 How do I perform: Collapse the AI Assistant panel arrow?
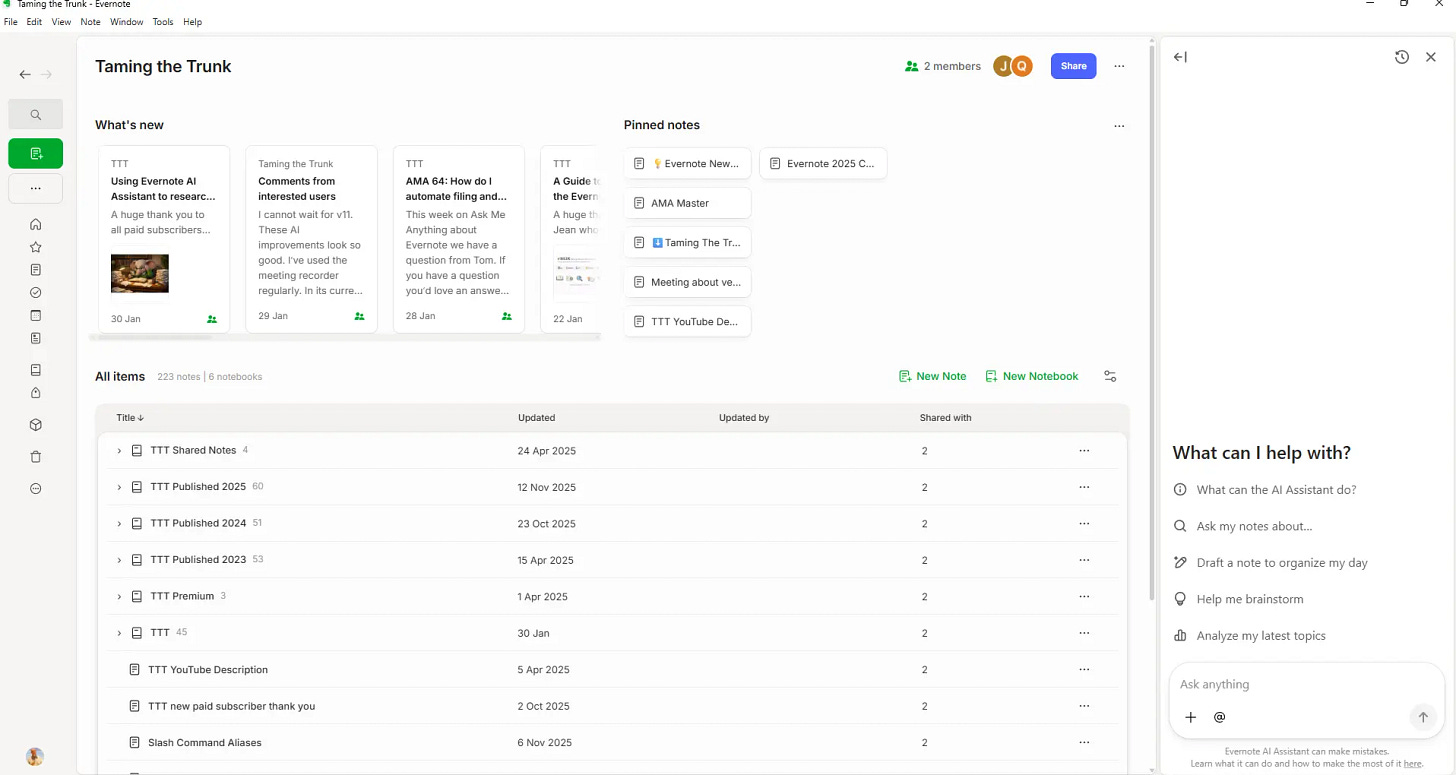point(1180,57)
